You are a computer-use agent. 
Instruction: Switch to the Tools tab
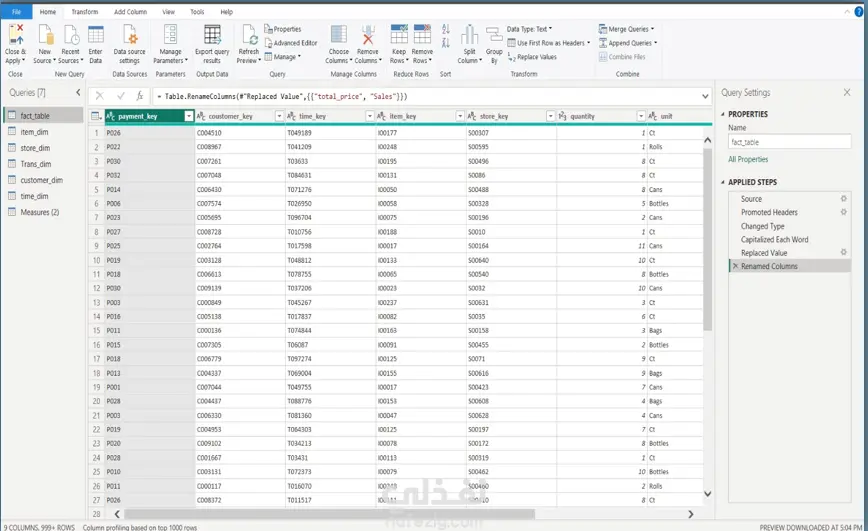click(197, 12)
